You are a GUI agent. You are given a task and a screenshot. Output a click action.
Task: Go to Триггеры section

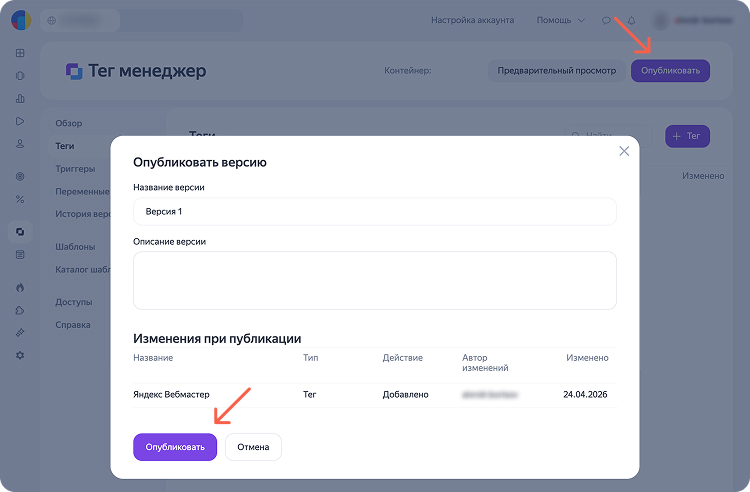pyautogui.click(x=75, y=168)
